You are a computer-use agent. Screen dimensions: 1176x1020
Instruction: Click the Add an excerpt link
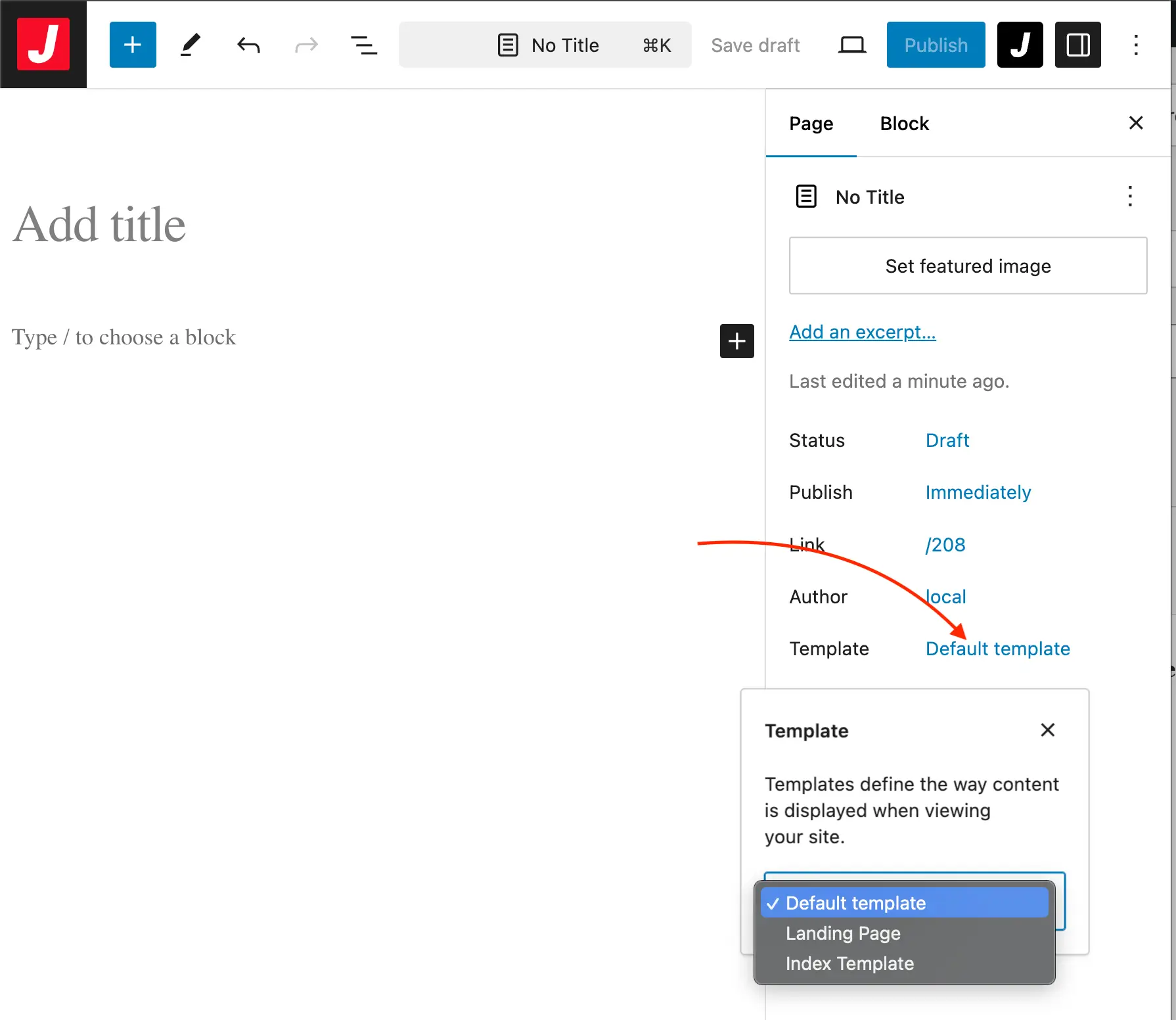tap(862, 332)
